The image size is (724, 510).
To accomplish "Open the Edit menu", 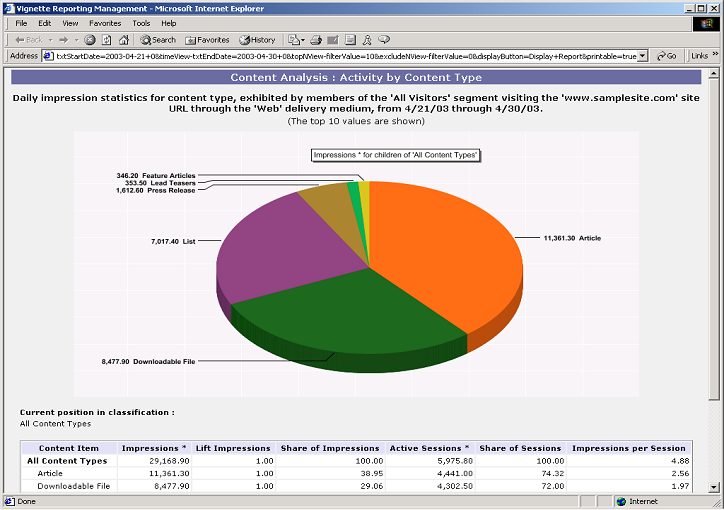I will click(44, 23).
